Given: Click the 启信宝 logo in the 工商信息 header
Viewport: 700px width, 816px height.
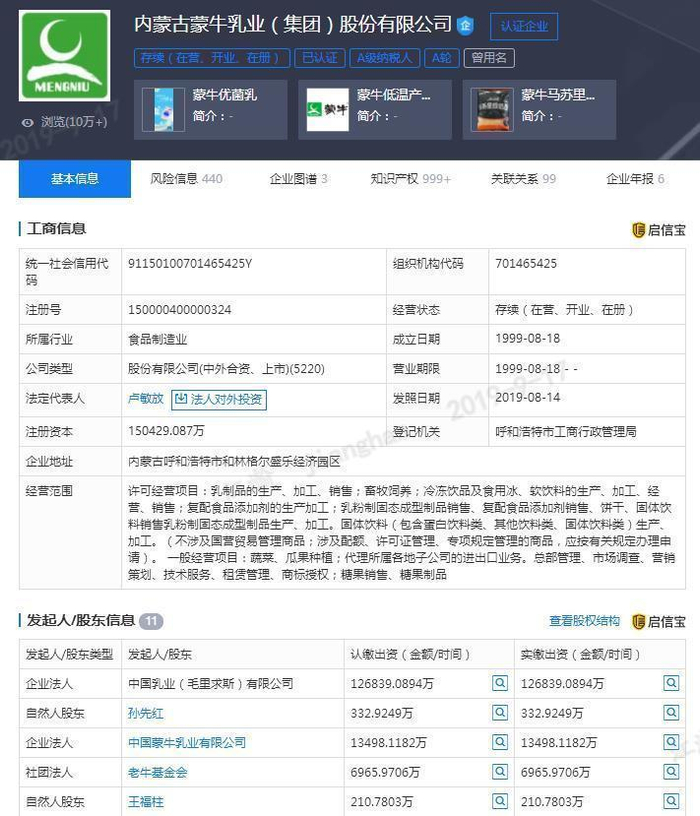Looking at the screenshot, I should coord(658,230).
